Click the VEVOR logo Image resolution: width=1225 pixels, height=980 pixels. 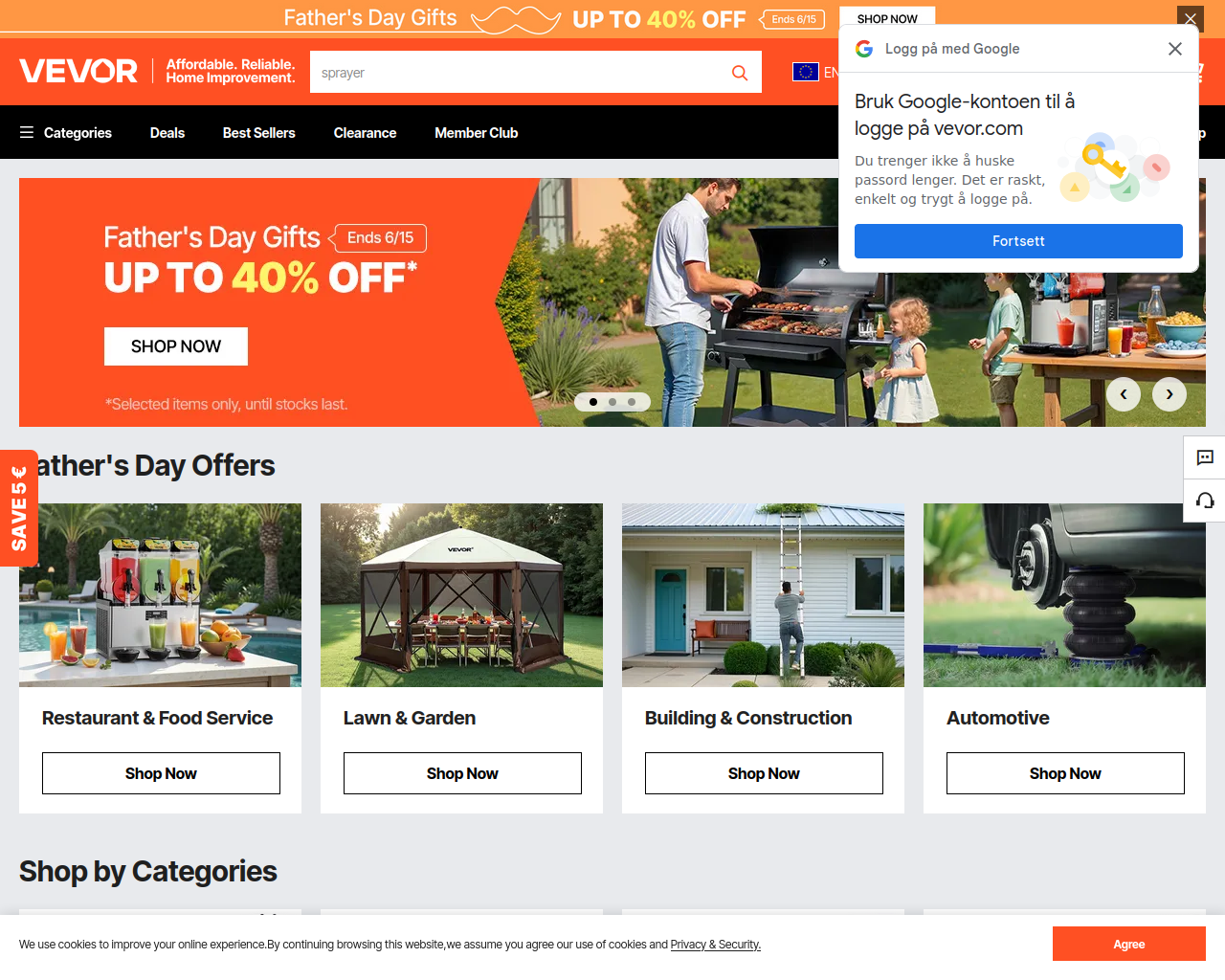coord(78,71)
